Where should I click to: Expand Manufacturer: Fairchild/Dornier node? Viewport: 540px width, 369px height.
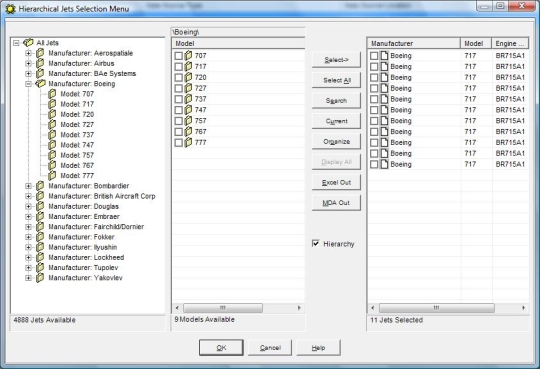[29, 227]
